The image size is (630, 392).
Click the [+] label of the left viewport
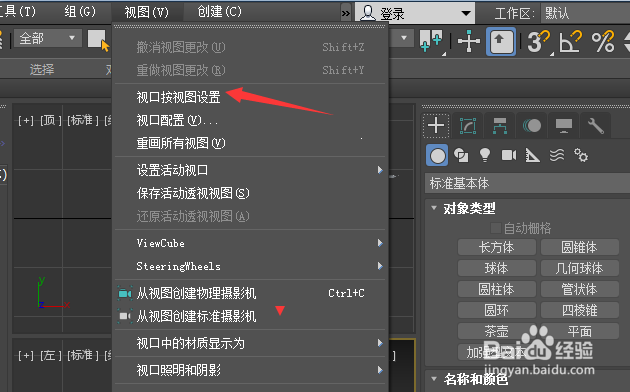click(x=26, y=355)
